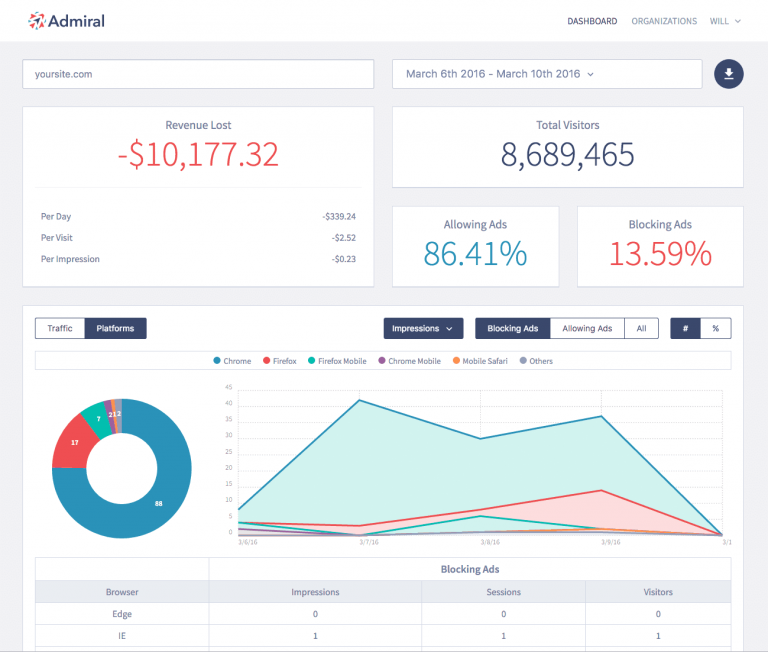
Task: Toggle the Chrome legend dot
Action: (x=216, y=361)
